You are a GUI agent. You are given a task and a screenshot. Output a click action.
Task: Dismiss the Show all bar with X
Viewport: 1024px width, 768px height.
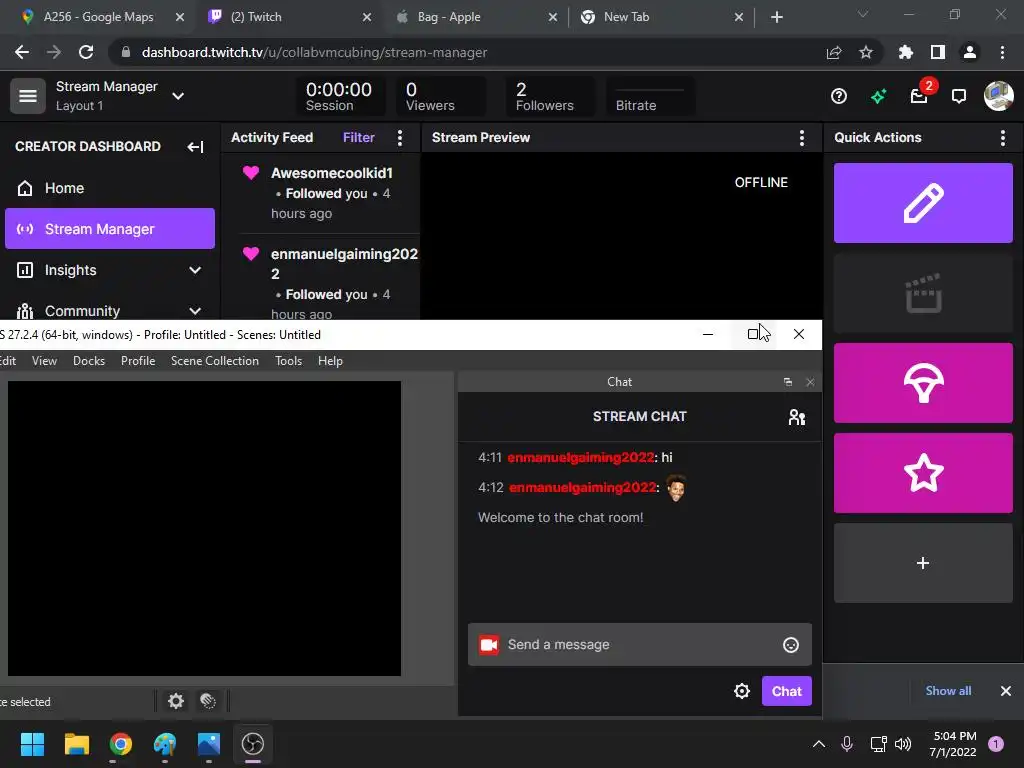point(1005,691)
